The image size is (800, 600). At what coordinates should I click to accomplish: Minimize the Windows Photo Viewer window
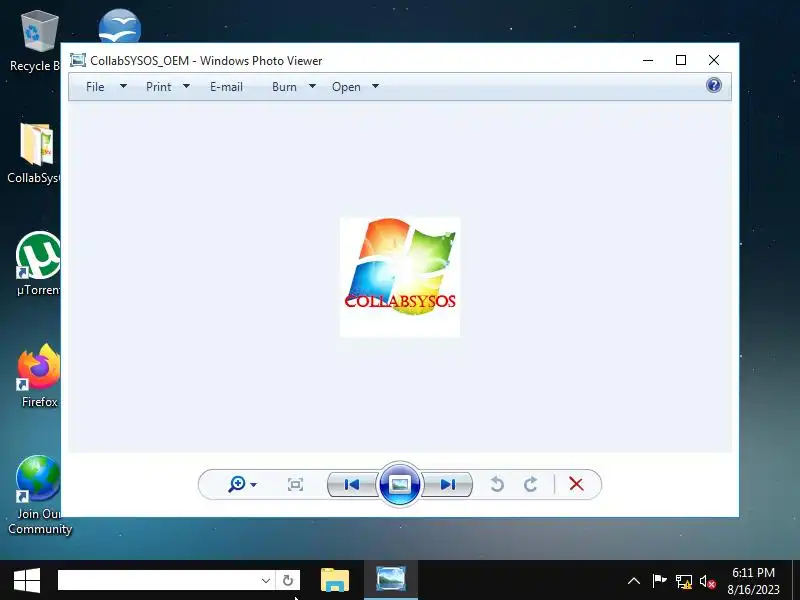coord(648,60)
